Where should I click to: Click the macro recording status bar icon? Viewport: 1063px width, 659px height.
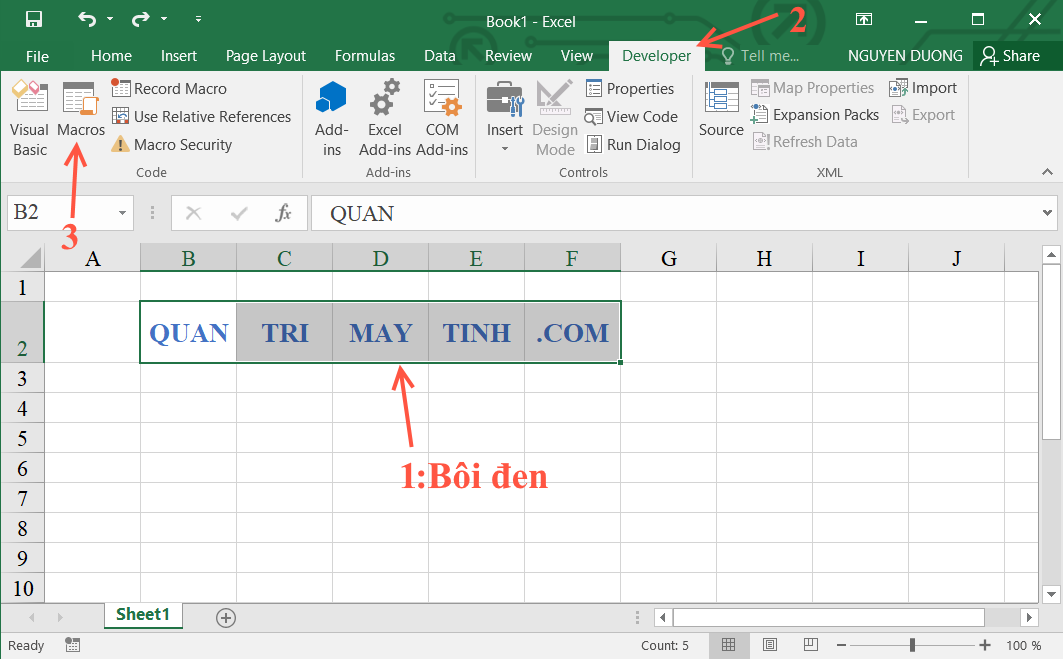coord(73,645)
